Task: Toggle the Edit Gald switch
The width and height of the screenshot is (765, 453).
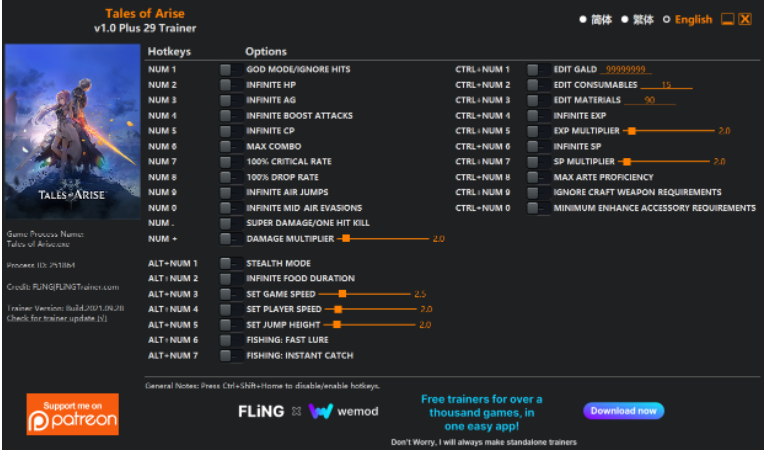Action: click(x=538, y=70)
